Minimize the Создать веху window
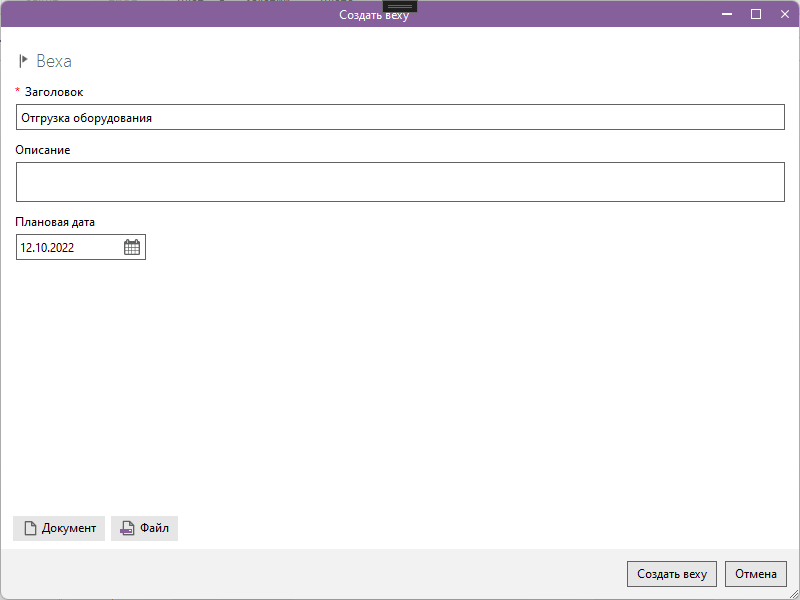 point(727,14)
